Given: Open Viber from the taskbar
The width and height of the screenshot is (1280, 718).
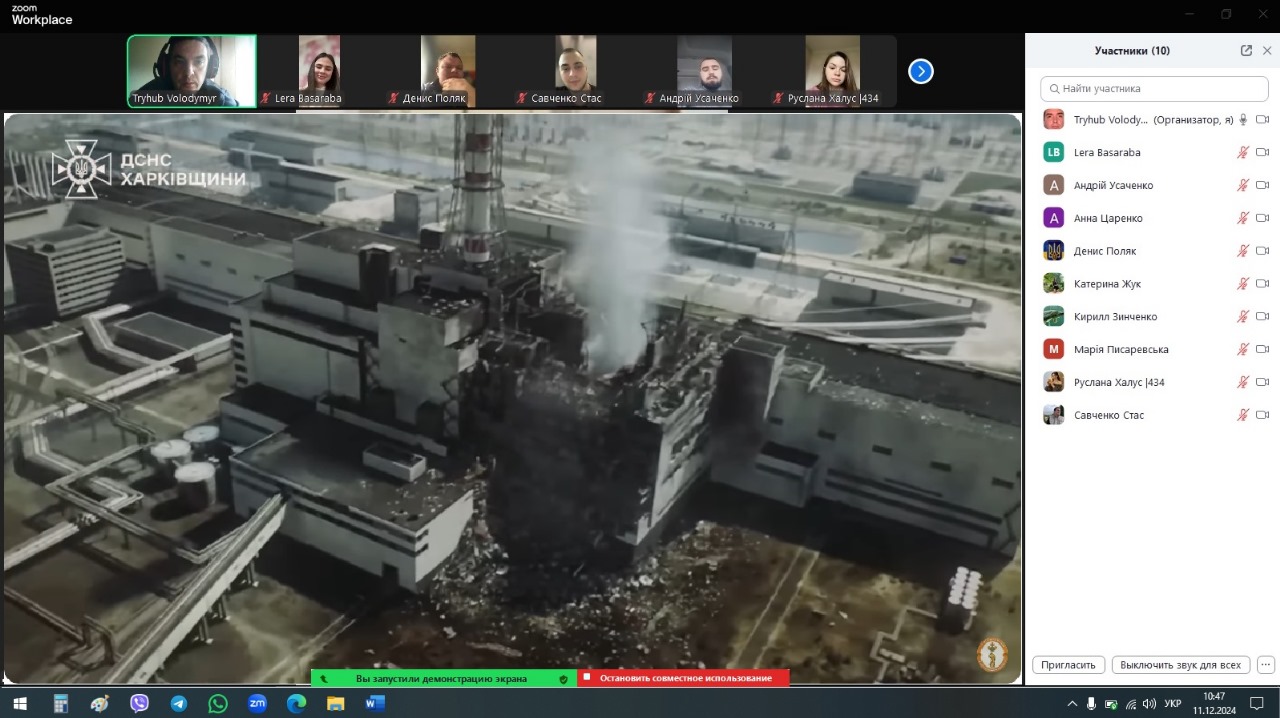Looking at the screenshot, I should (140, 704).
